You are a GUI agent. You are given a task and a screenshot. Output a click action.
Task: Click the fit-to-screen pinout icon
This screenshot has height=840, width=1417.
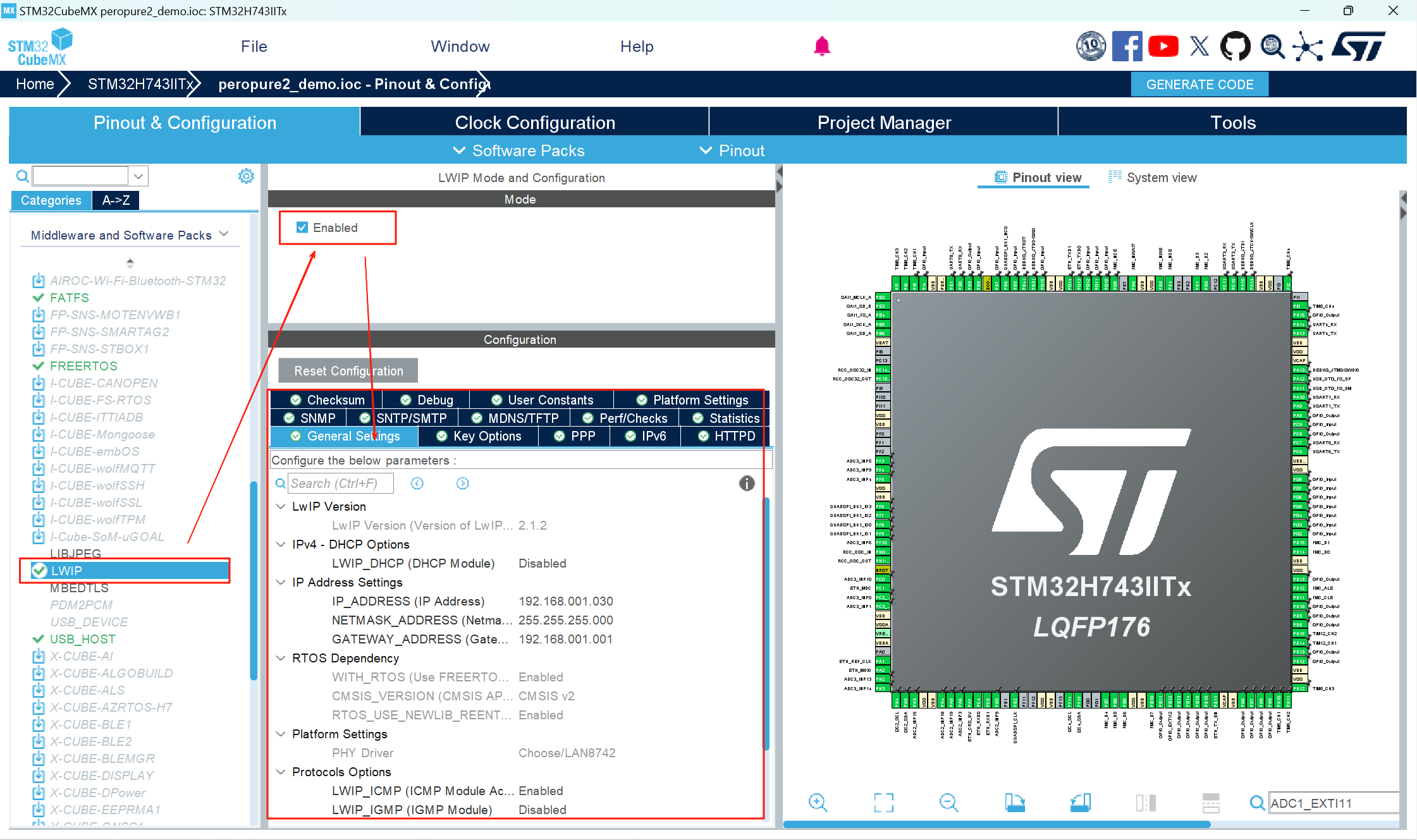(x=883, y=803)
